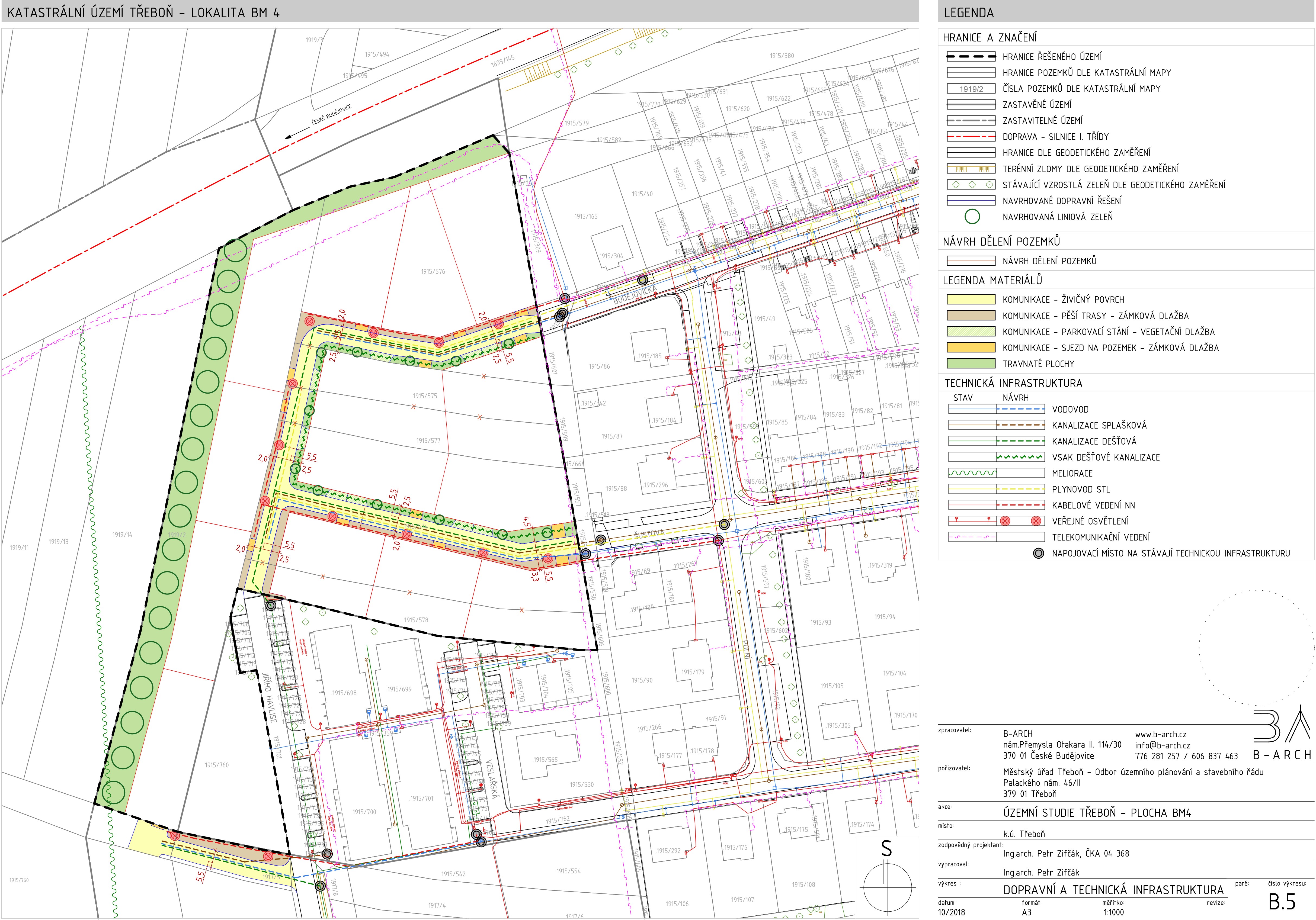
Task: Click the parcel label 1915/576 on the map
Action: click(433, 272)
